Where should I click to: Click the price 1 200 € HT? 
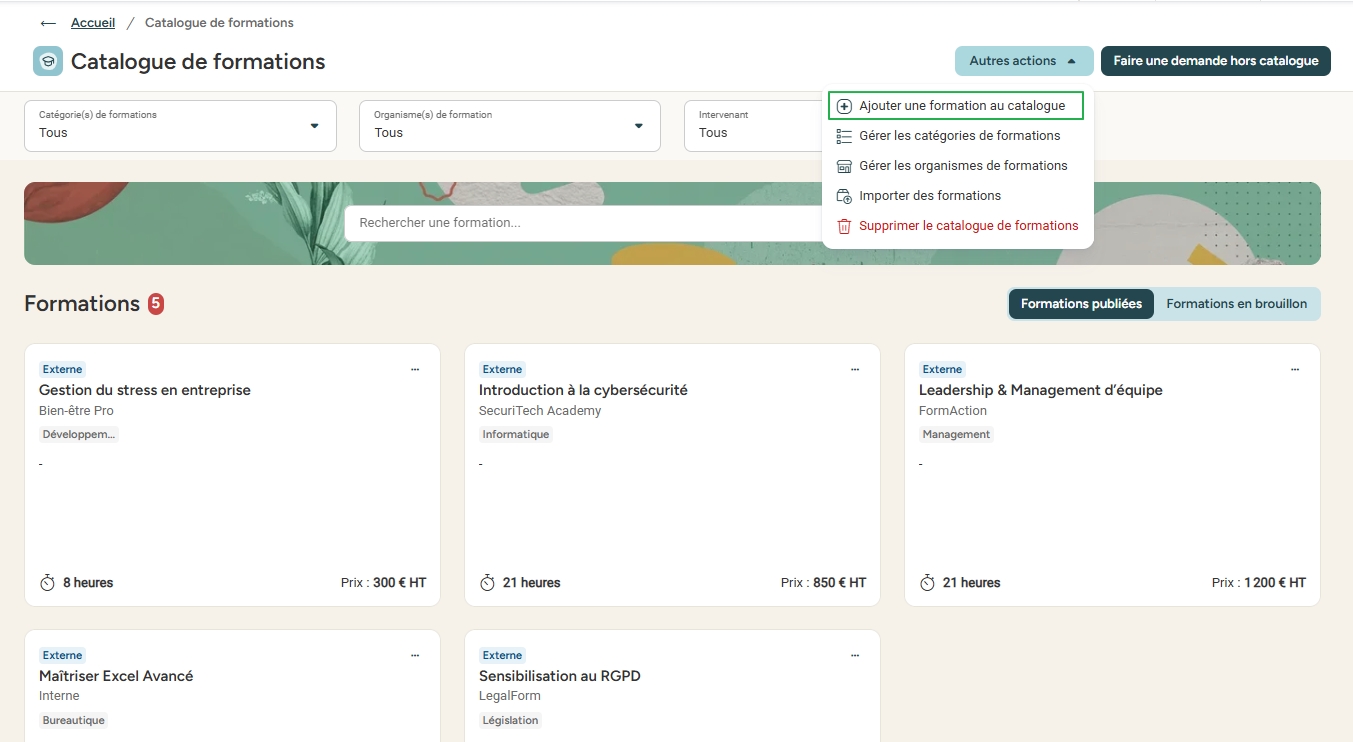(x=1275, y=582)
